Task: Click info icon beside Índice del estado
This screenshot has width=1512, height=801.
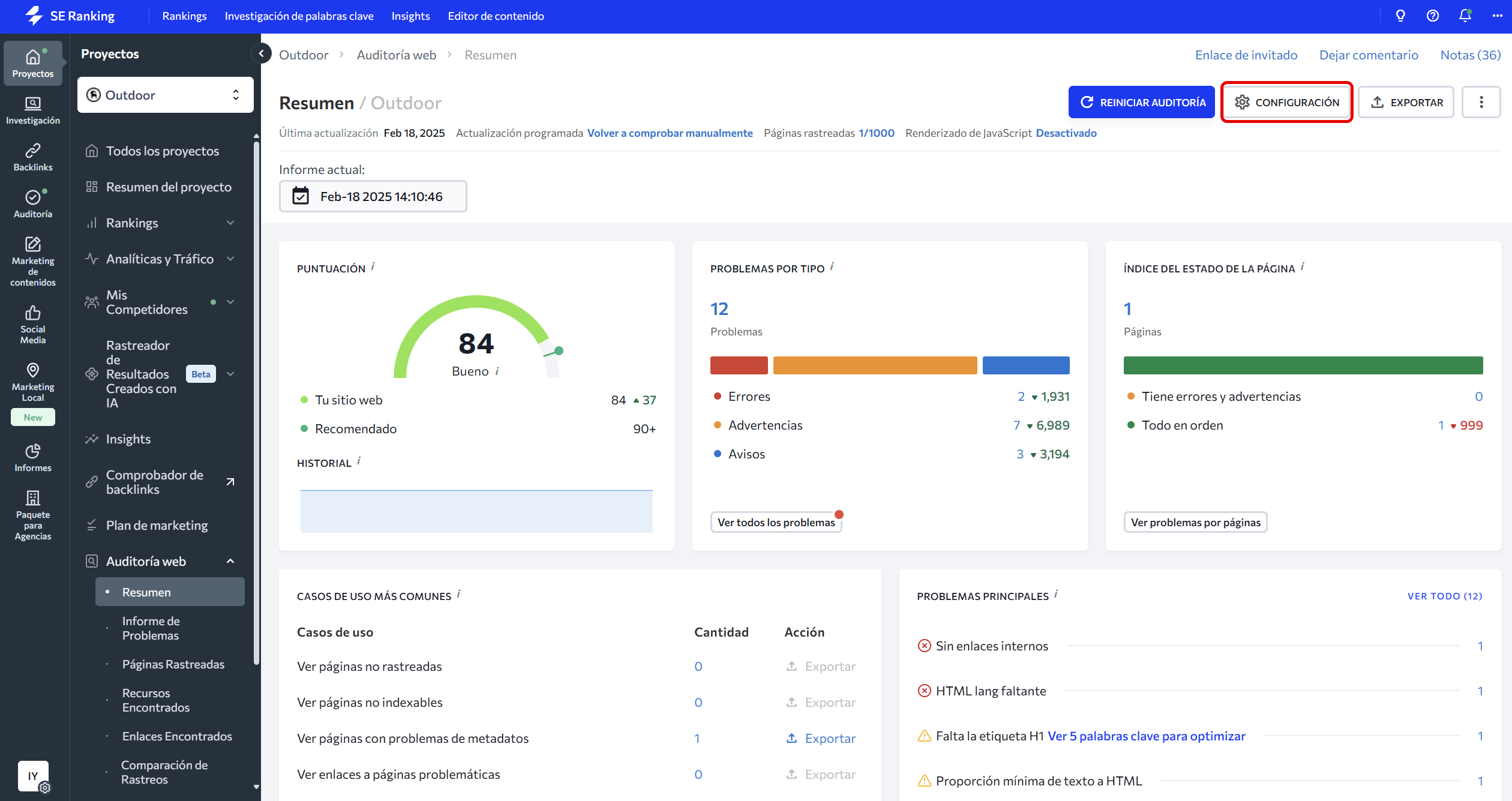Action: pos(1303,266)
